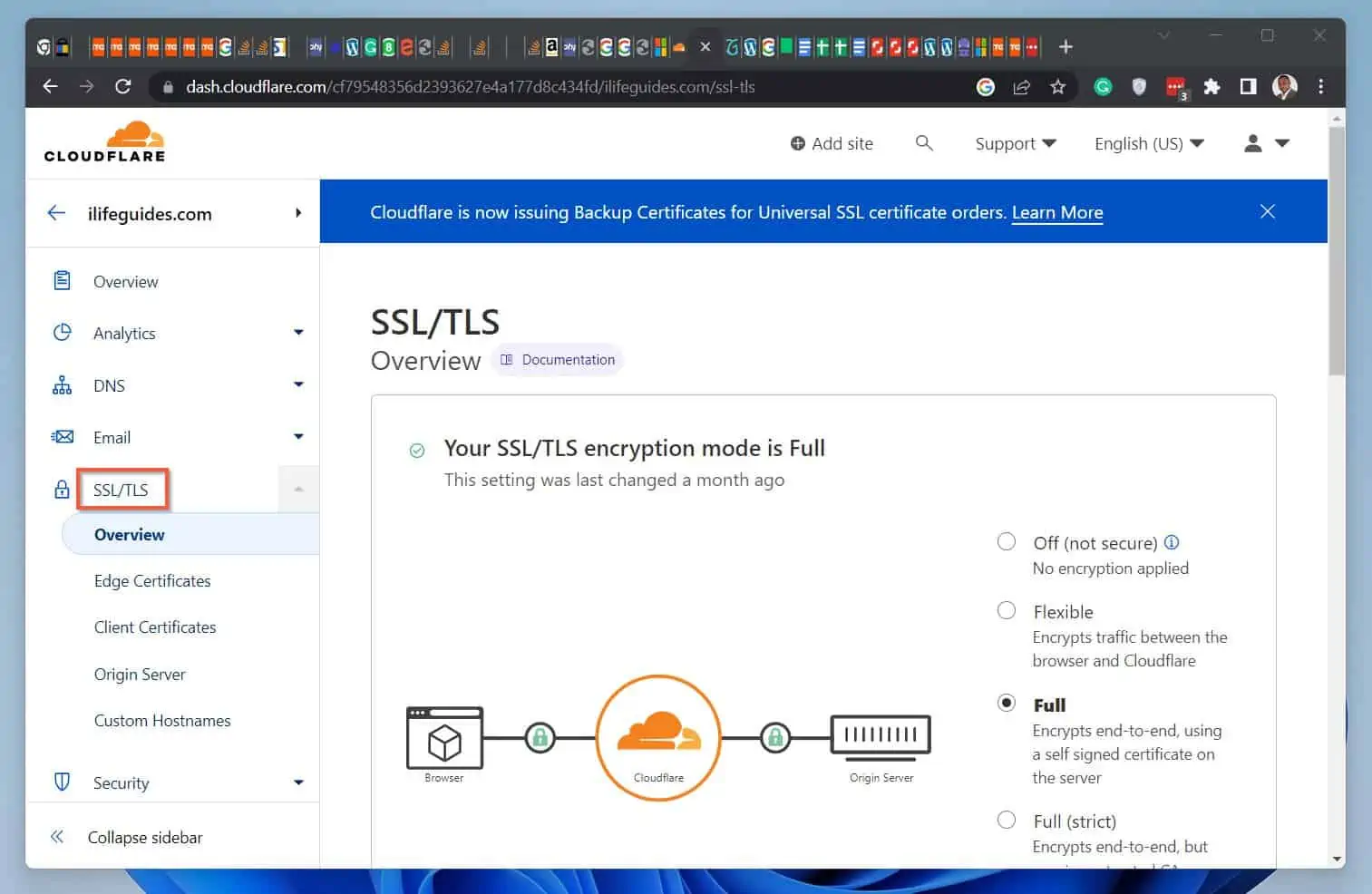The width and height of the screenshot is (1372, 894).
Task: Click the Collapse sidebar double-chevron icon
Action: (57, 837)
